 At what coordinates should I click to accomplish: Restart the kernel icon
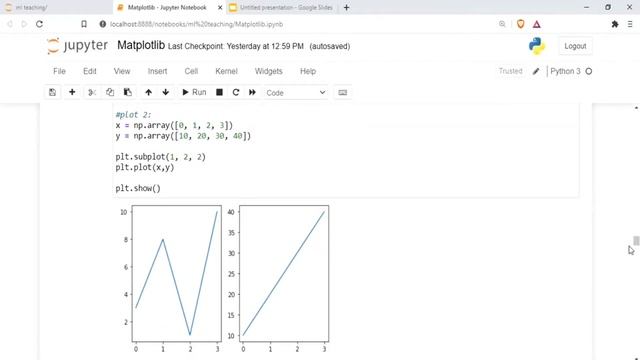[x=236, y=92]
